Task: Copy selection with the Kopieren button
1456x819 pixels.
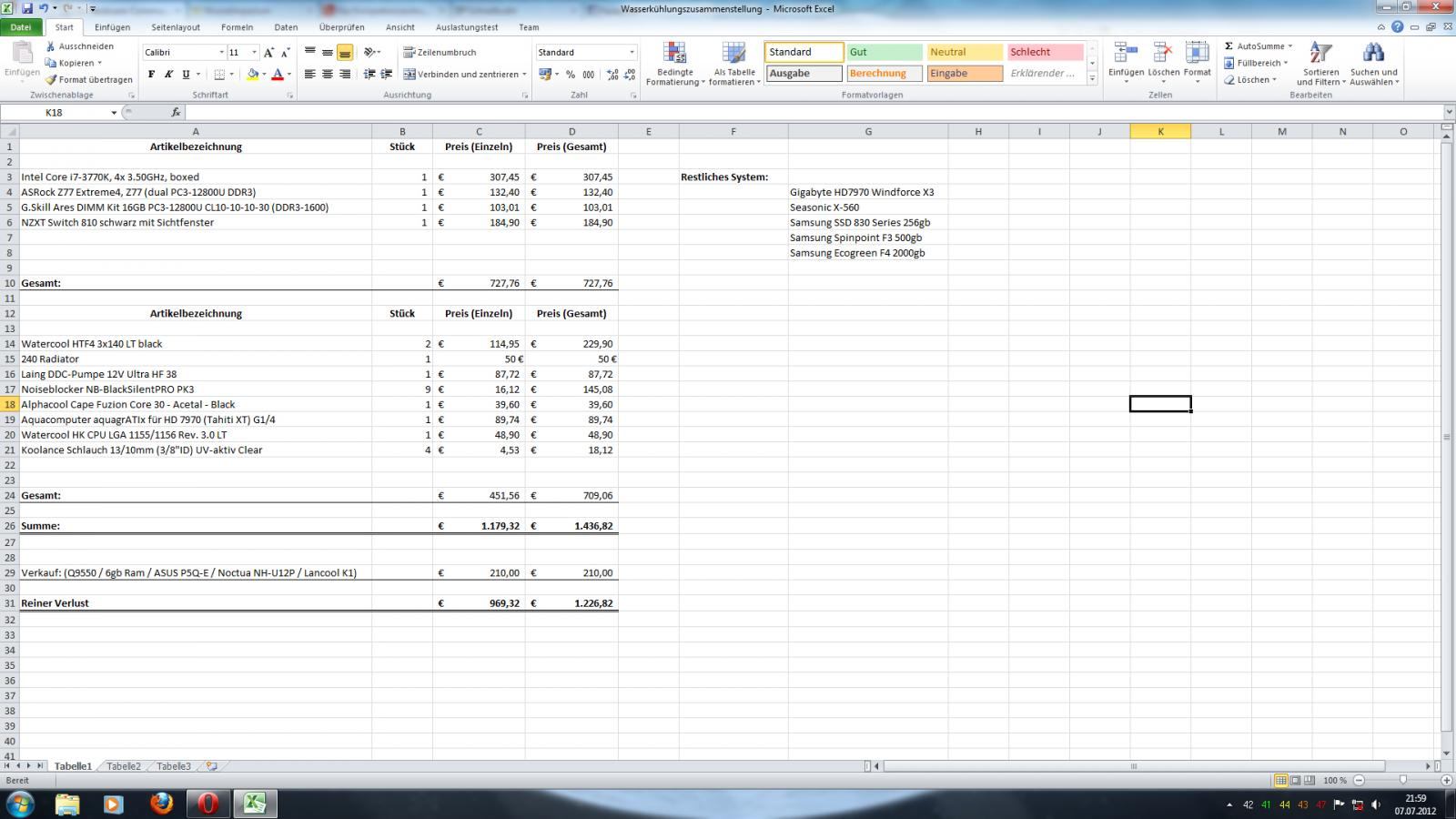Action: pyautogui.click(x=73, y=63)
